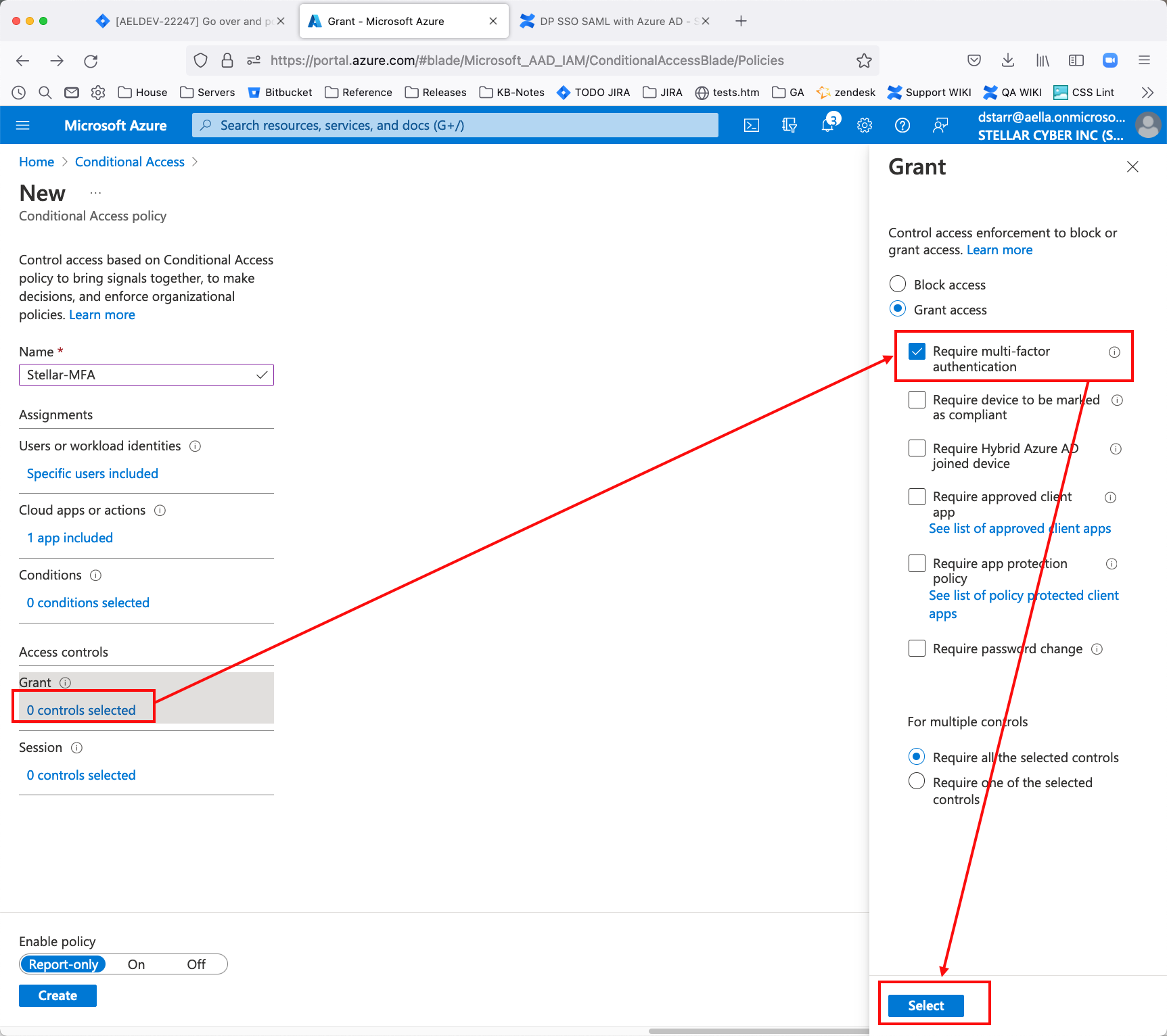Open the Feedback icon in Azure header

pyautogui.click(x=940, y=125)
